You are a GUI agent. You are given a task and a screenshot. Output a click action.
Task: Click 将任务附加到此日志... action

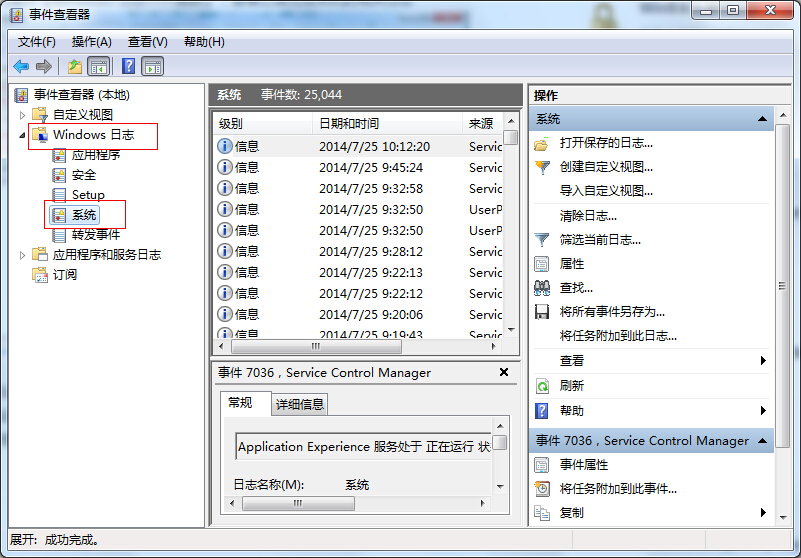click(x=618, y=336)
